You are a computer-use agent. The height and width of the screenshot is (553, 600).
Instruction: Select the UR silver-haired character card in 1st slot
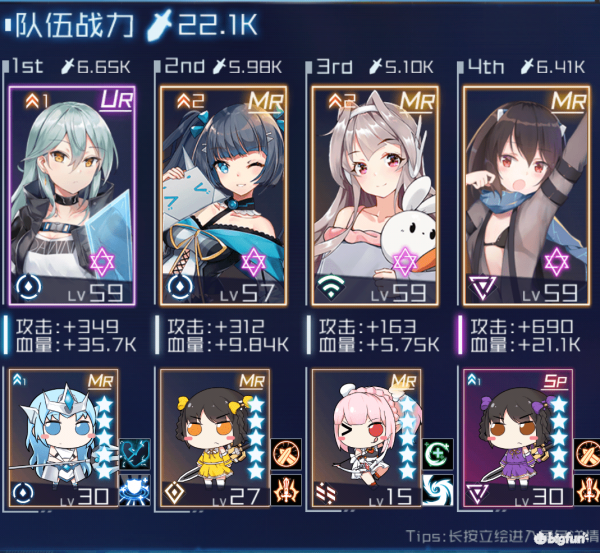coord(72,196)
